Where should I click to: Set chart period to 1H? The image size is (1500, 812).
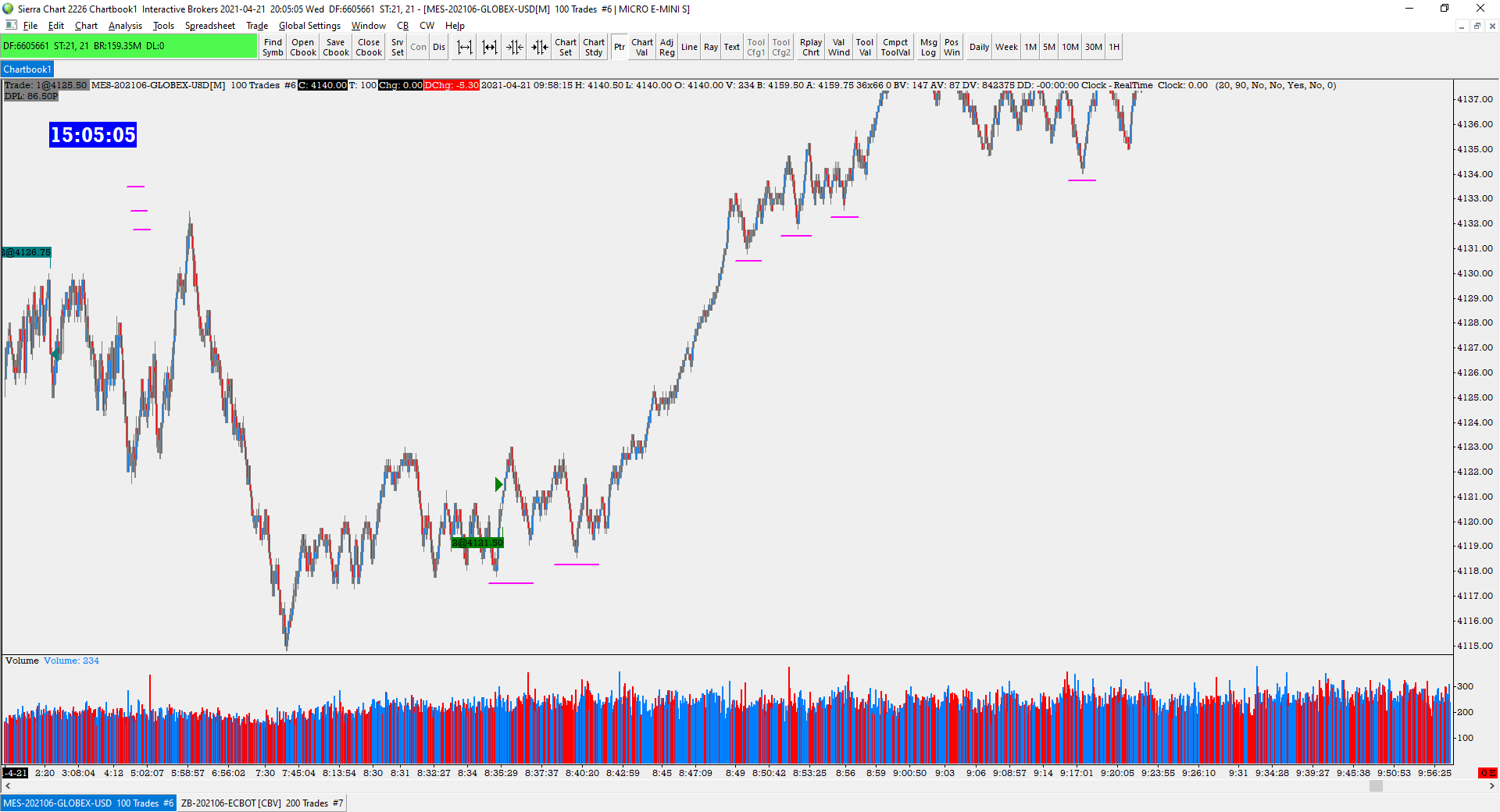pos(1114,47)
